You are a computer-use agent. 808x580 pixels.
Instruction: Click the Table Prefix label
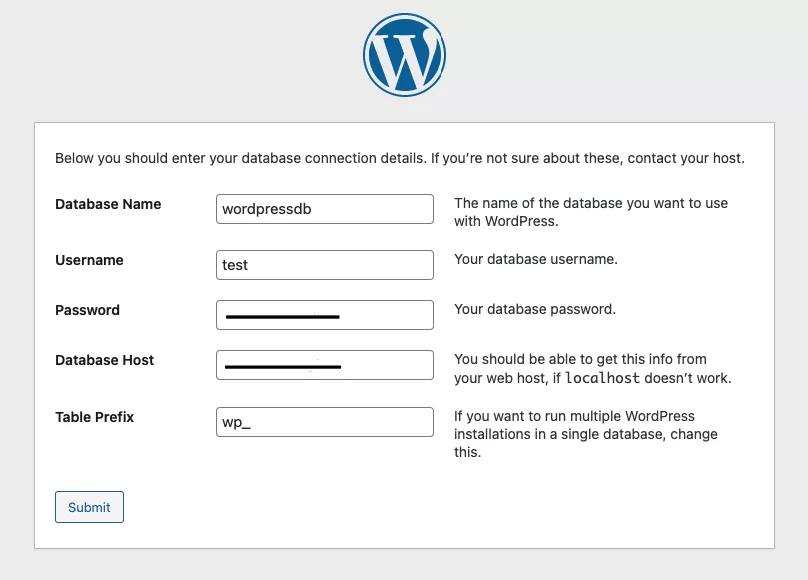pyautogui.click(x=95, y=417)
